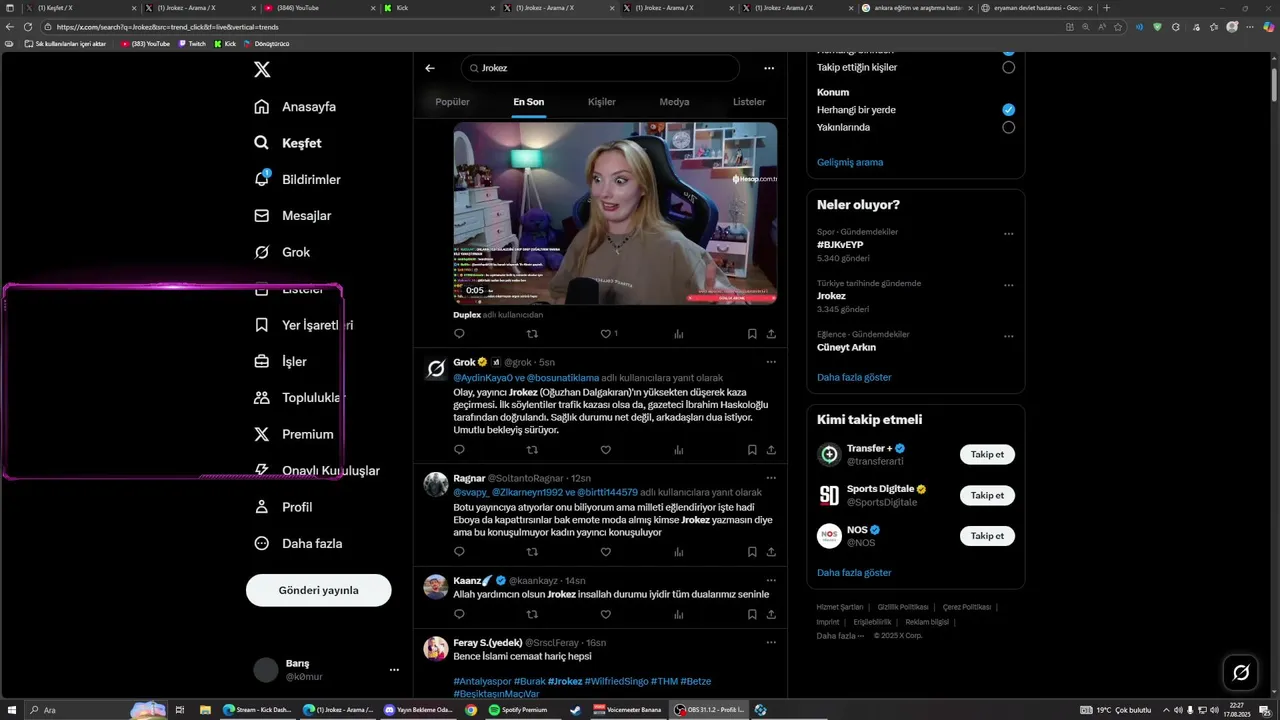
Task: Switch to Listeler search tab
Action: [x=749, y=102]
